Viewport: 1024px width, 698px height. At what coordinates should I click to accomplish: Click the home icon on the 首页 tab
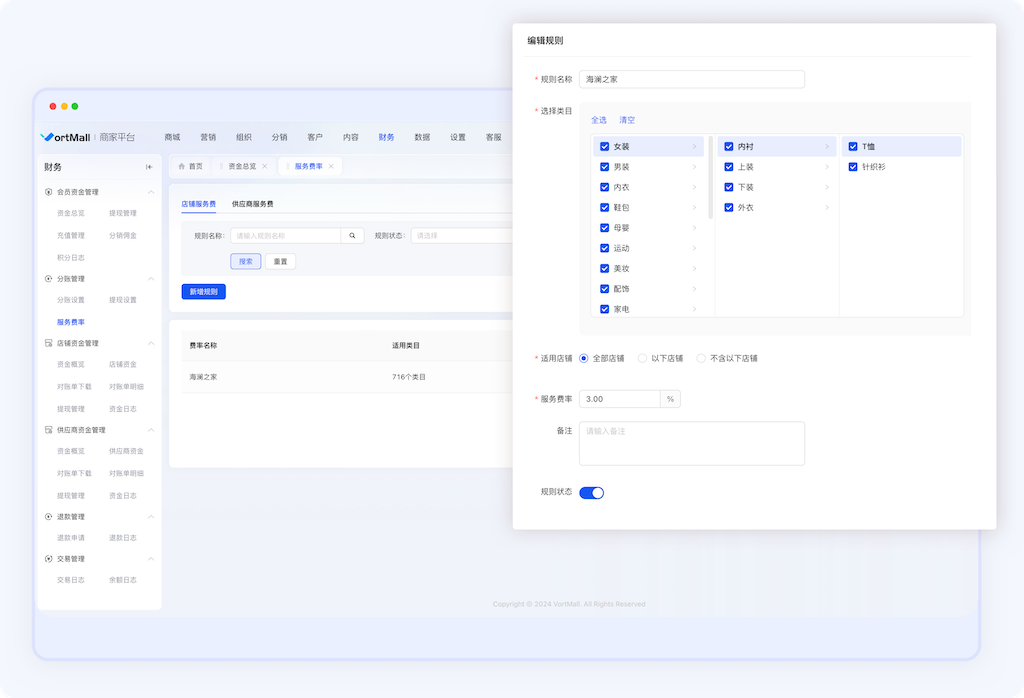pyautogui.click(x=181, y=166)
